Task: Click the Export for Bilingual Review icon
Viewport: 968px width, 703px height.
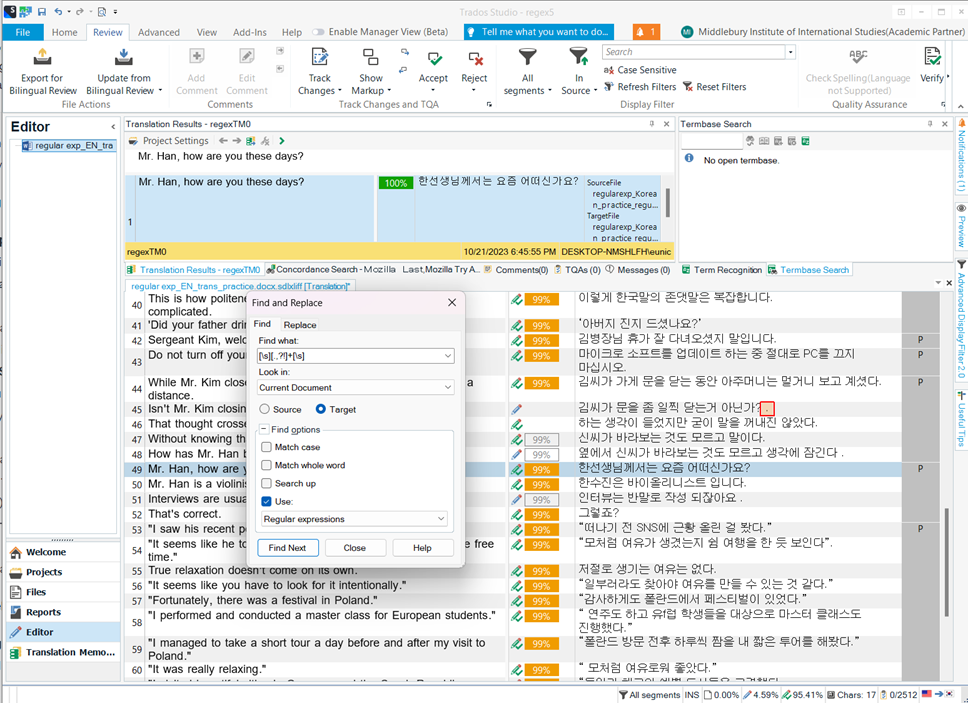Action: 42,57
